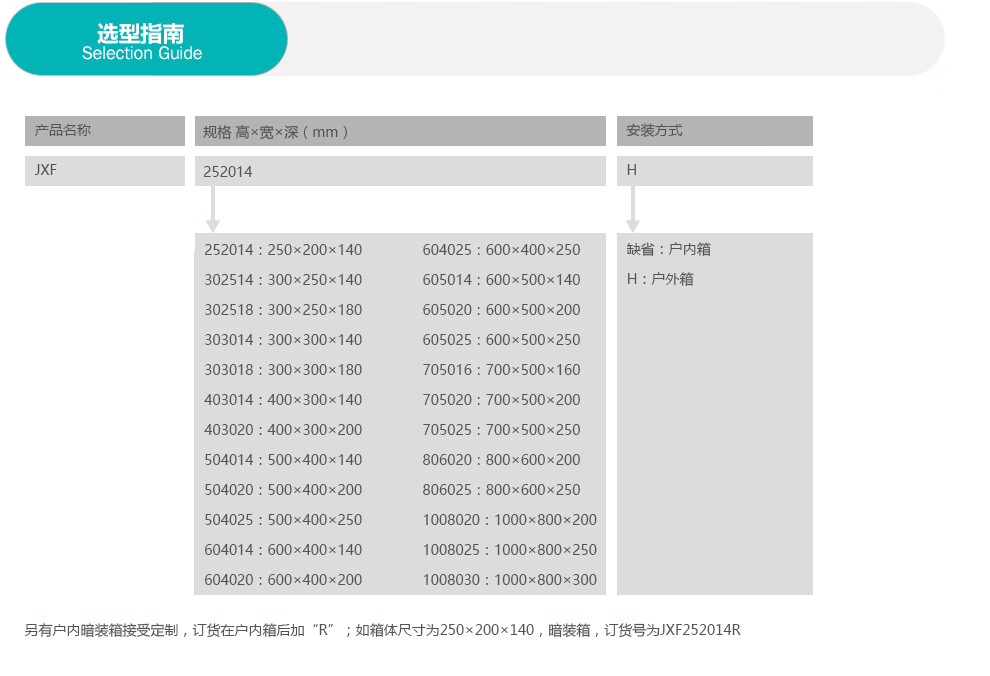Select the 504025：500×400×250 entry
Screen dimensions: 990x676
tap(283, 519)
